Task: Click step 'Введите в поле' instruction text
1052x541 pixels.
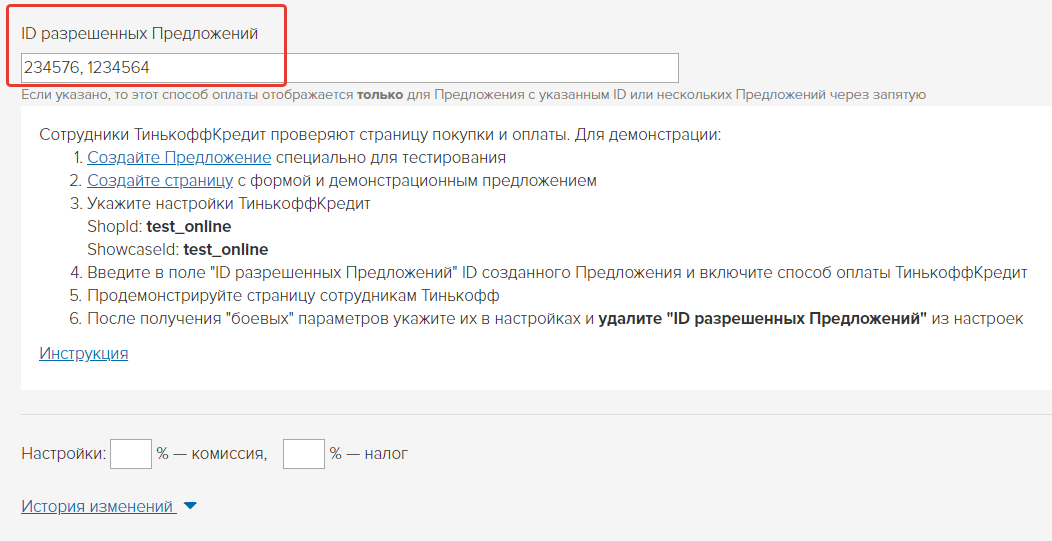Action: click(558, 273)
